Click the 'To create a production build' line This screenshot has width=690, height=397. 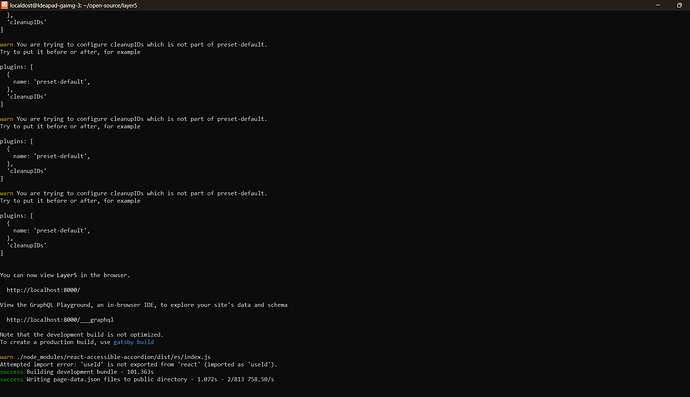point(77,342)
